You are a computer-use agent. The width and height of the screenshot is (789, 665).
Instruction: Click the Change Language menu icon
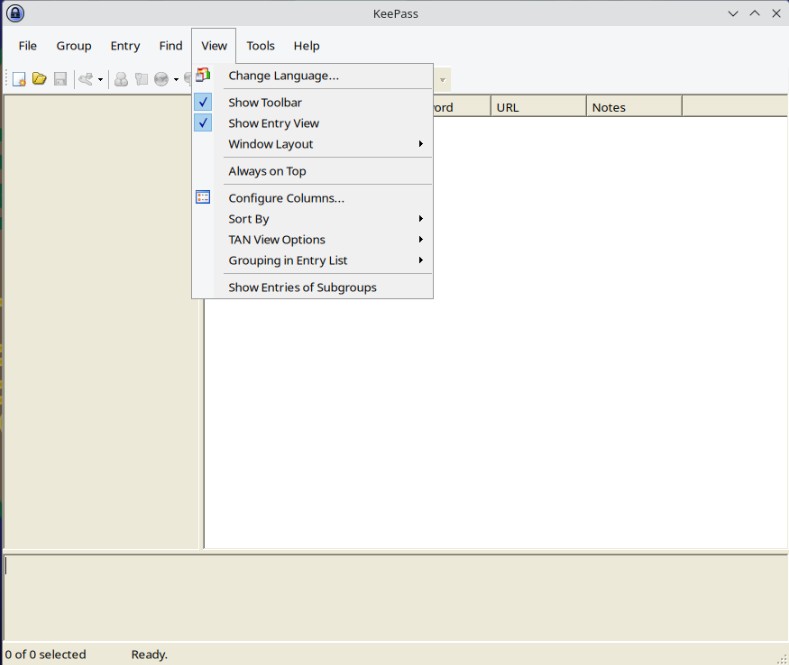pyautogui.click(x=203, y=75)
